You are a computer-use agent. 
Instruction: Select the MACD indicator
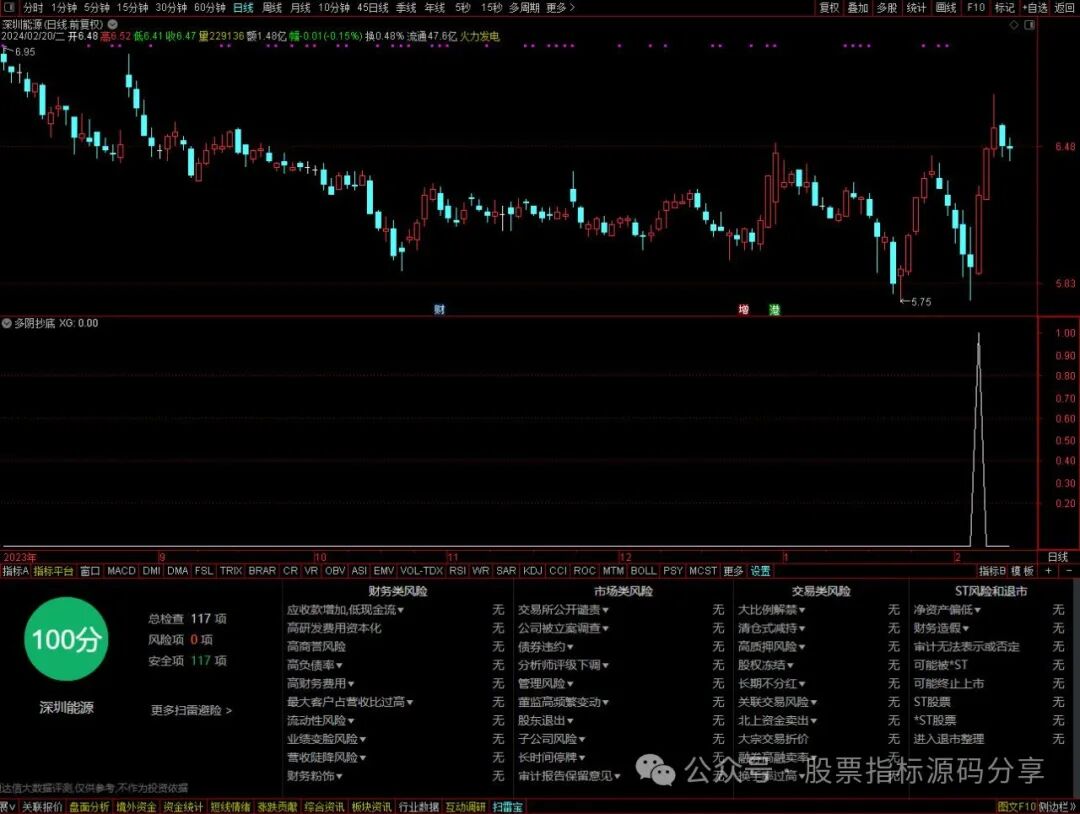121,571
